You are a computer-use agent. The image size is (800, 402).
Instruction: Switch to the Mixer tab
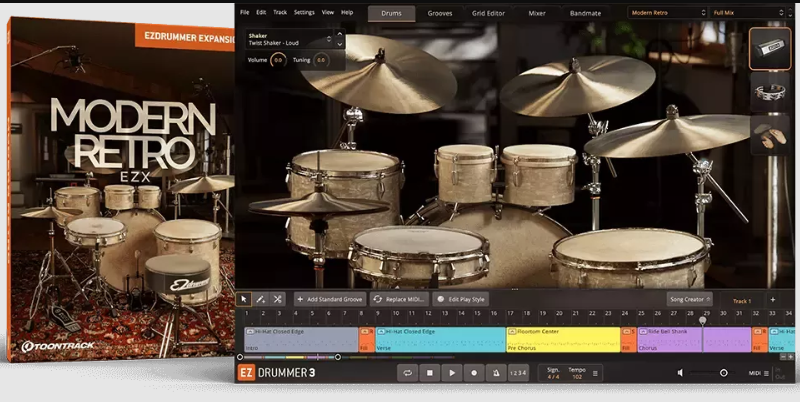(x=537, y=13)
